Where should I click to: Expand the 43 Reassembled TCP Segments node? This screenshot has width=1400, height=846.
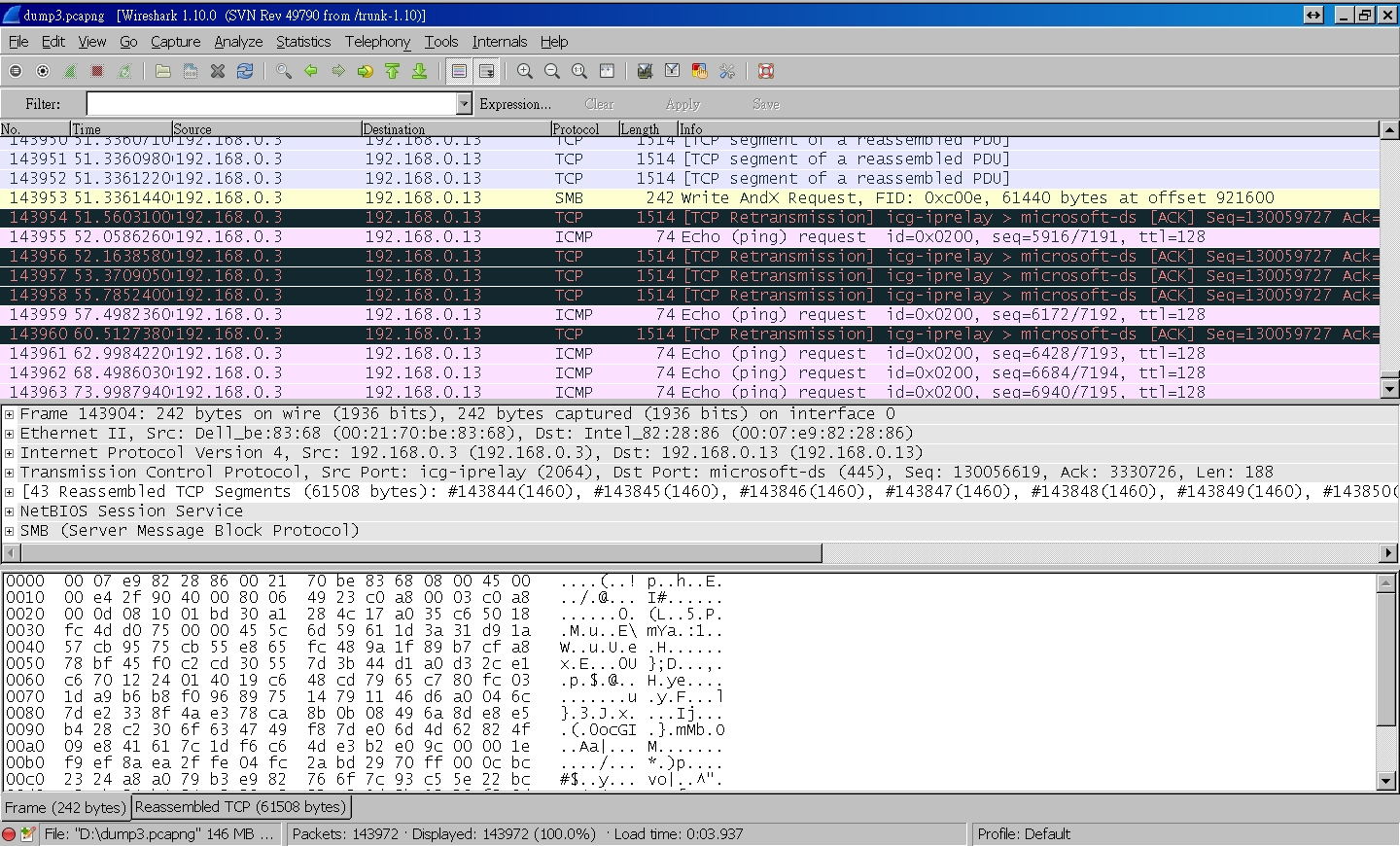[x=9, y=492]
